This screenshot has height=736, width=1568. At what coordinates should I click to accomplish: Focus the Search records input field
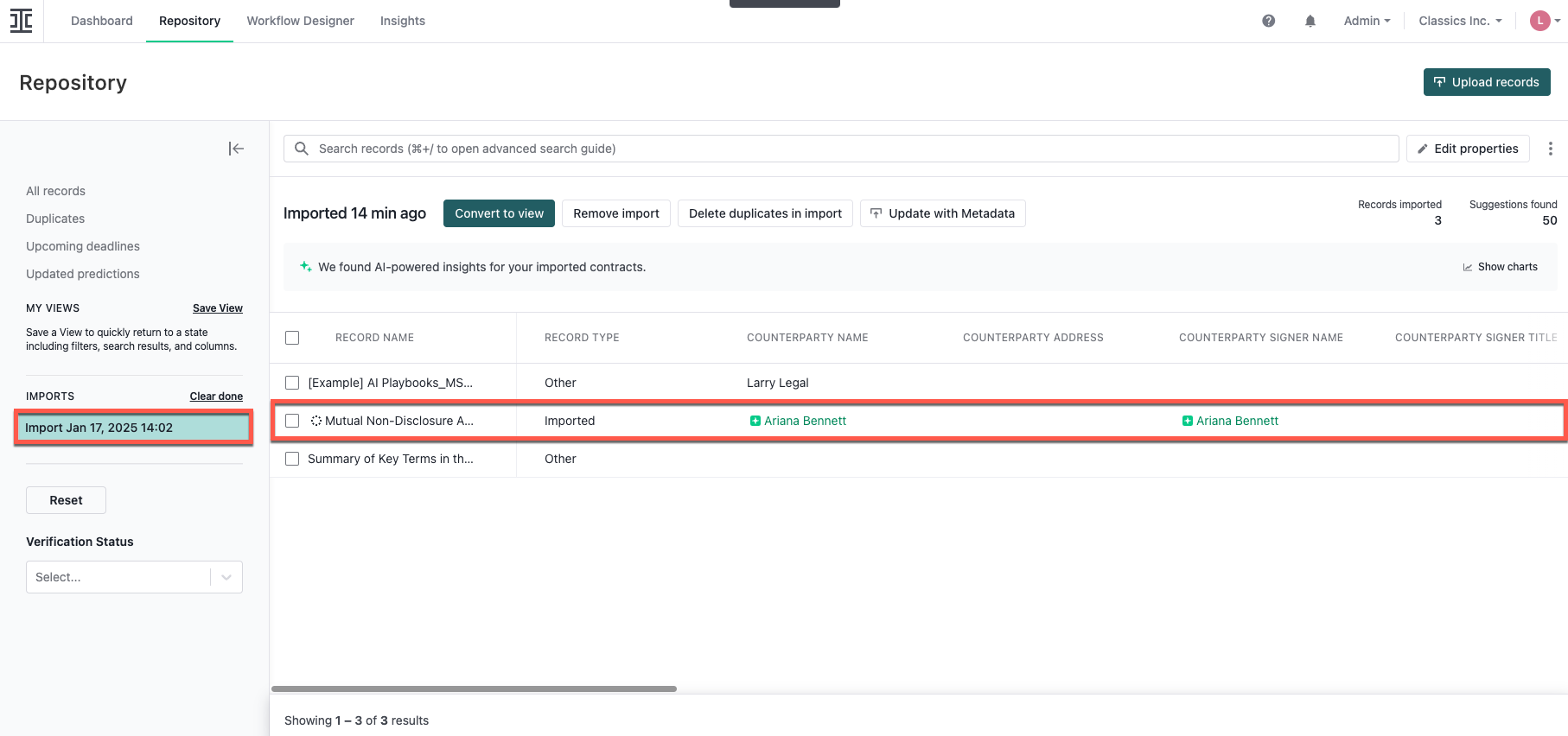pyautogui.click(x=841, y=149)
